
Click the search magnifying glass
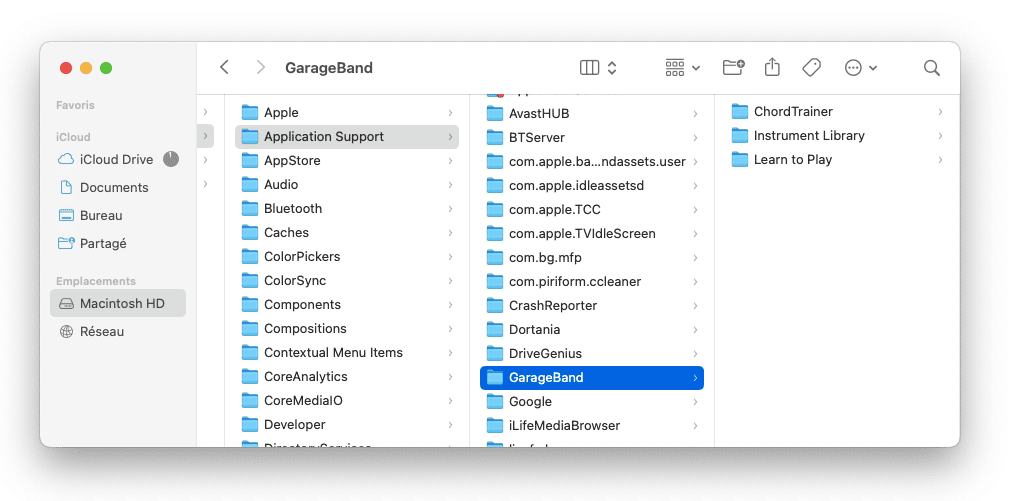point(931,68)
